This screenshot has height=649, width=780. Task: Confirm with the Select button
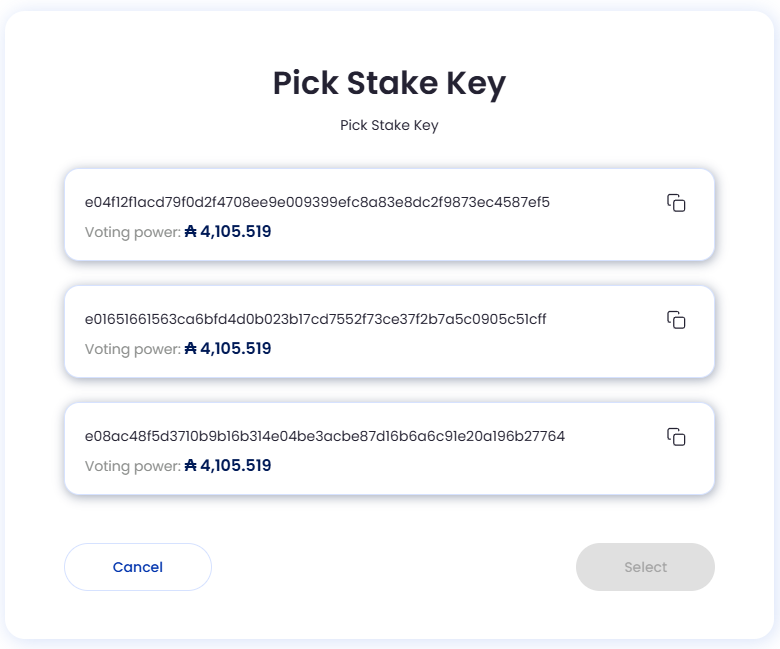point(645,567)
